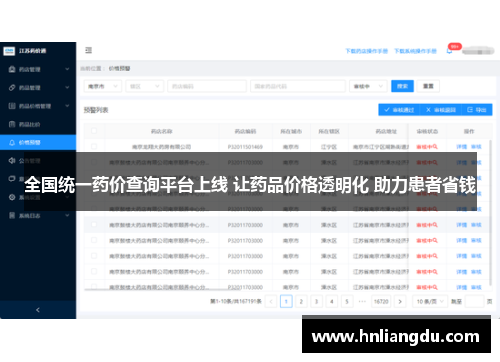Go to page 2 in pagination
500x362 pixels.
coord(301,302)
